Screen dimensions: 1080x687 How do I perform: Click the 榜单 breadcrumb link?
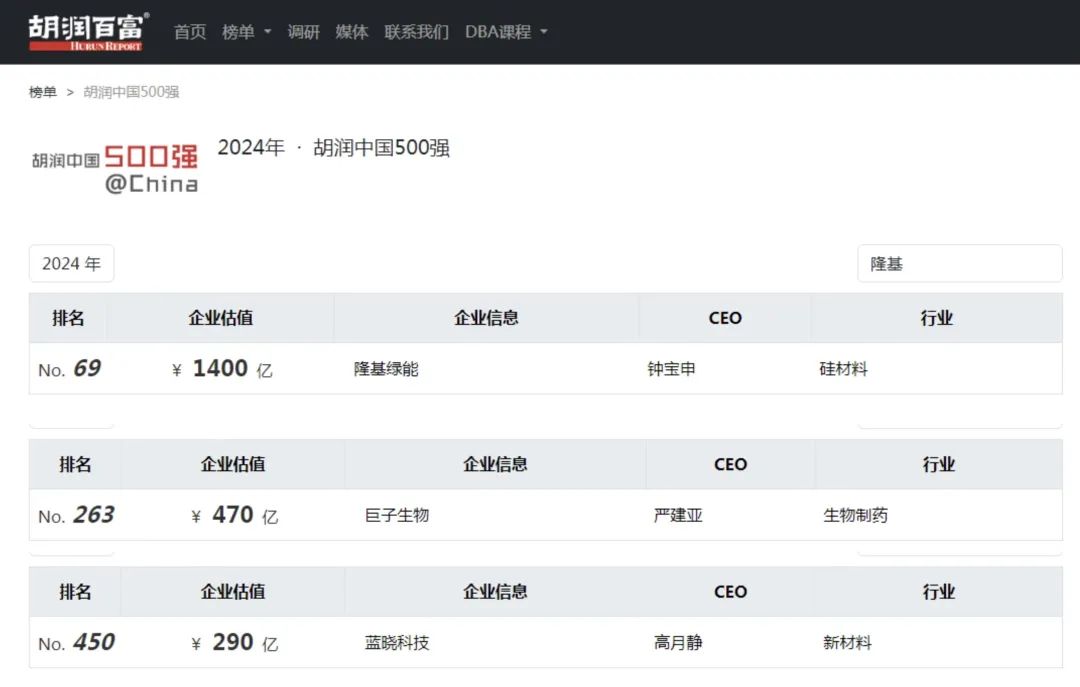click(x=43, y=92)
